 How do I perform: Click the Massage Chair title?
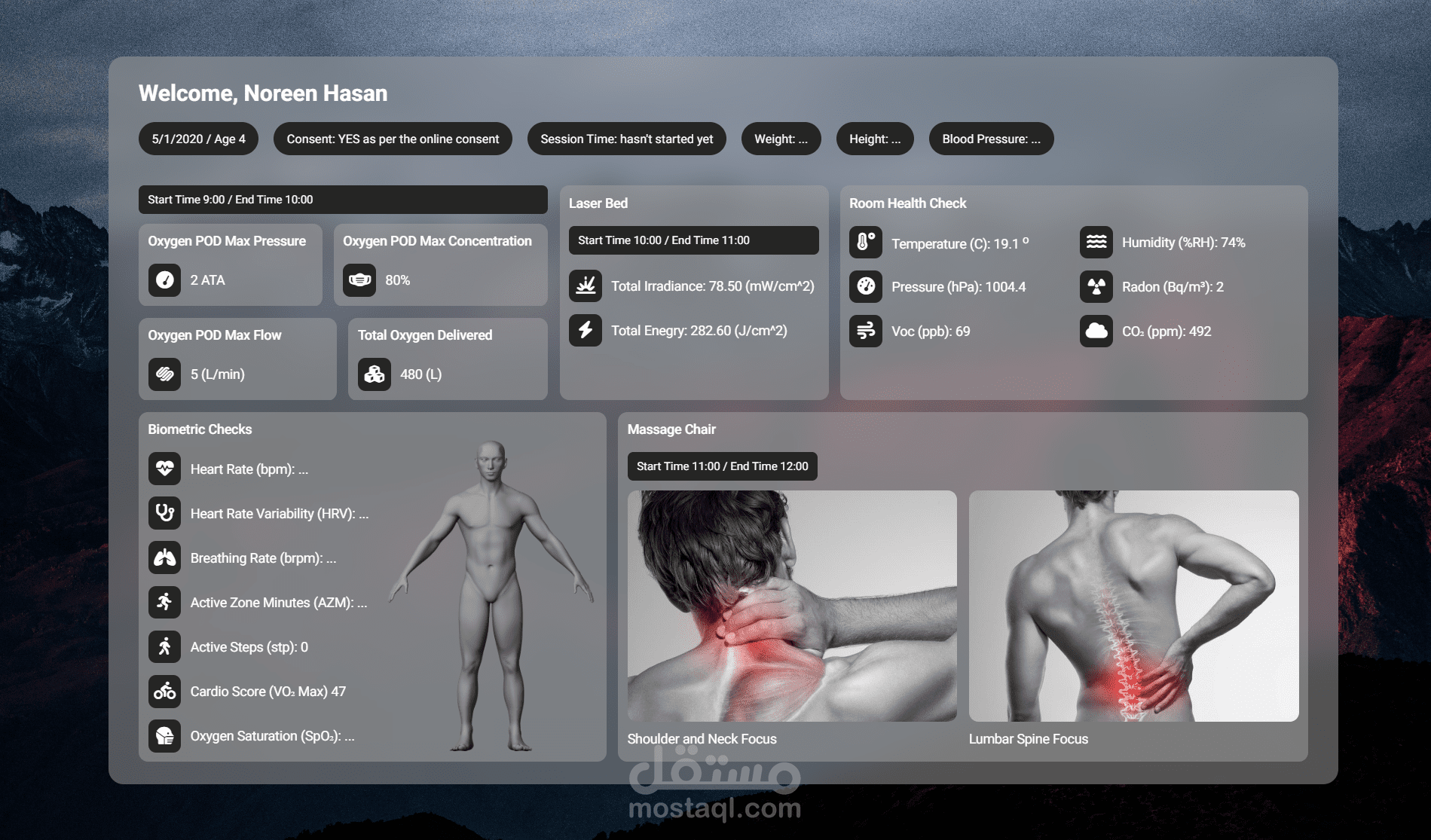(671, 429)
